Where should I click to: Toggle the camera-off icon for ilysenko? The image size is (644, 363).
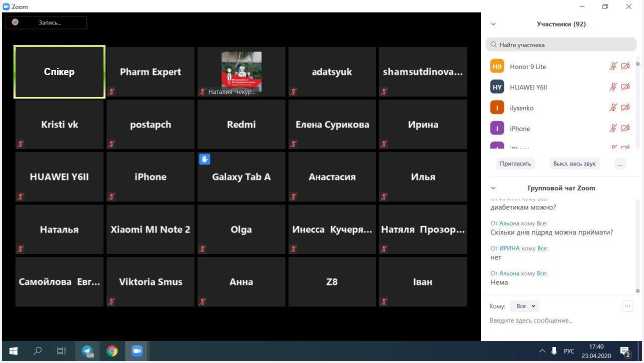coord(626,108)
